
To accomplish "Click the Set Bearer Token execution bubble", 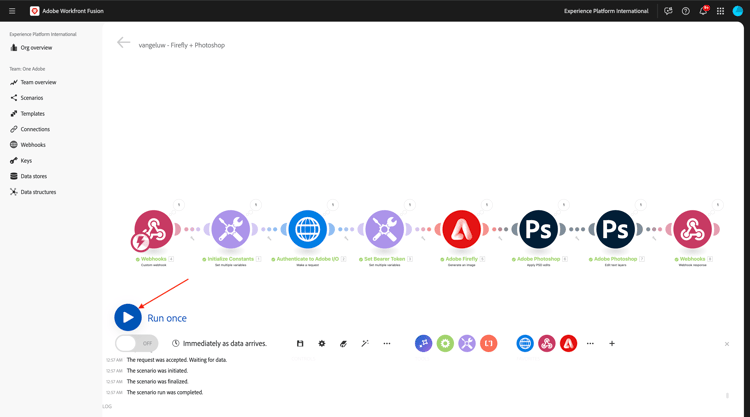I will point(409,205).
